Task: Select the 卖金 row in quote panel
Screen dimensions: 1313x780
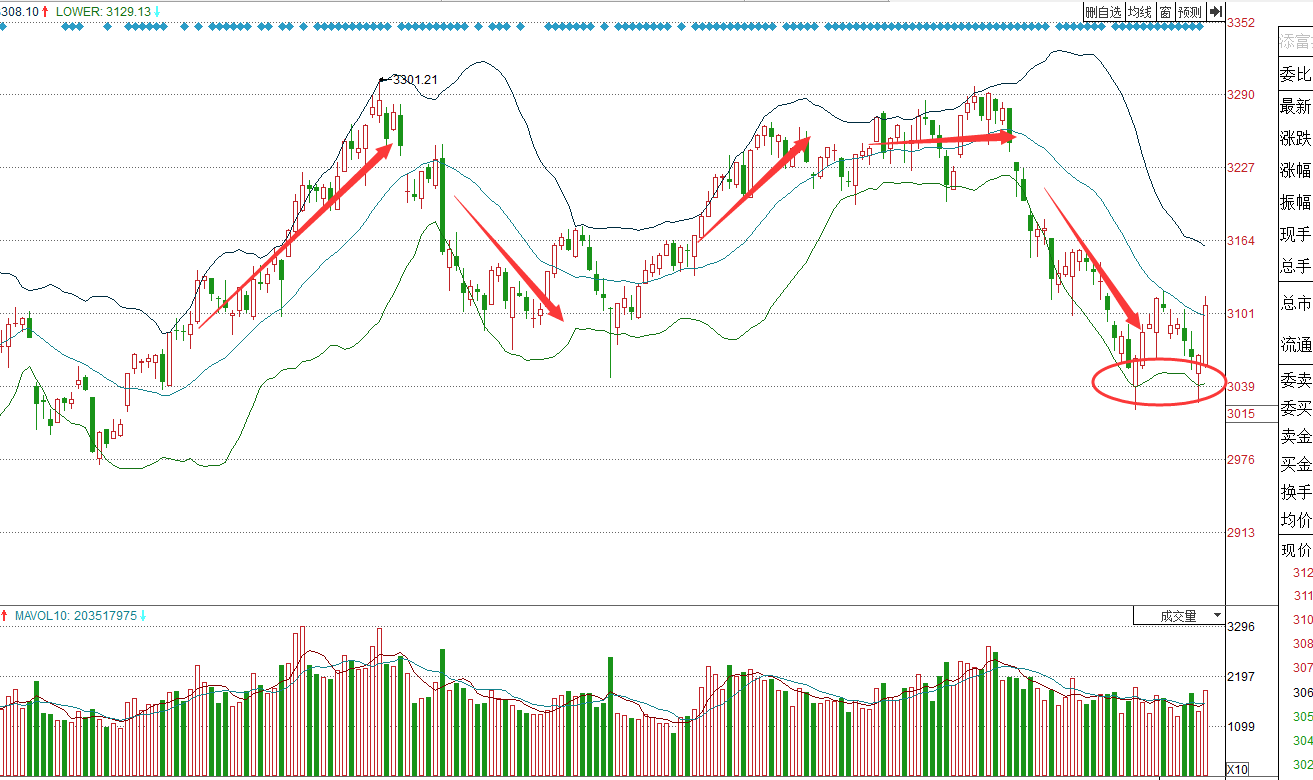Action: (1295, 436)
